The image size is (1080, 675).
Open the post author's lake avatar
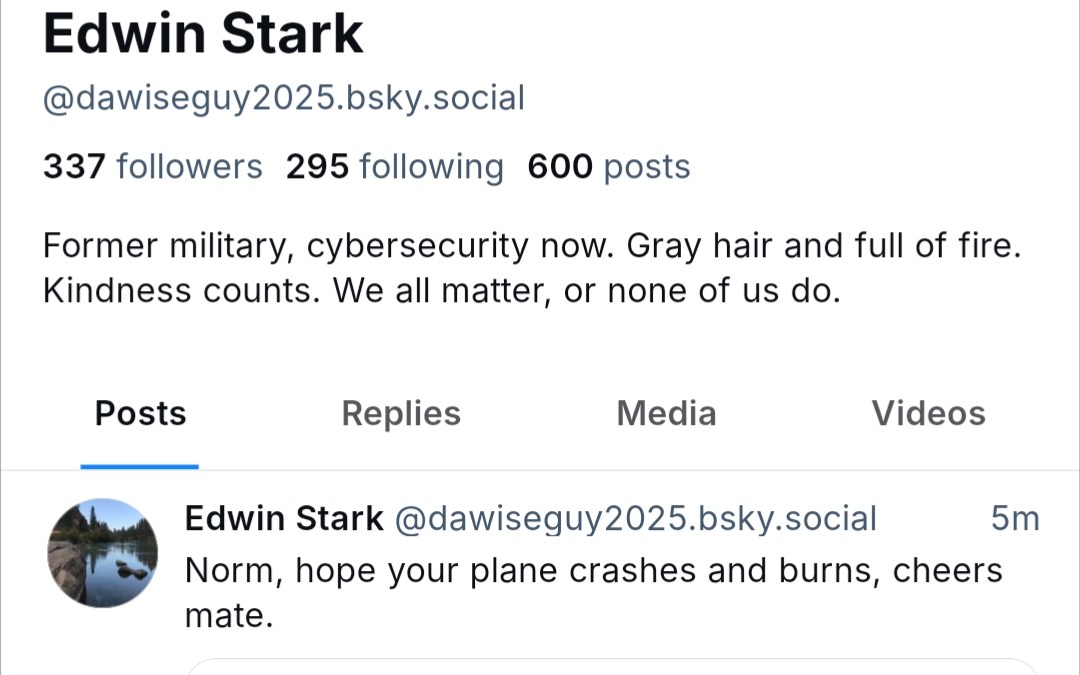pos(103,553)
